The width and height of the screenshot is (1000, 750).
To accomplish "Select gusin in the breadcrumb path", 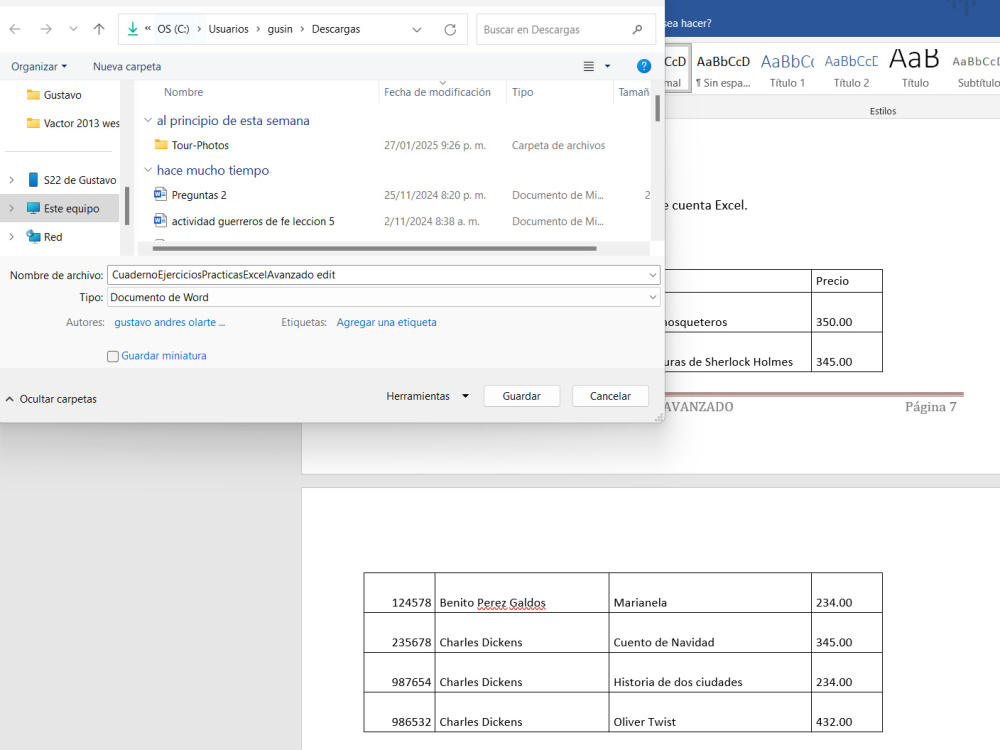I will click(280, 29).
